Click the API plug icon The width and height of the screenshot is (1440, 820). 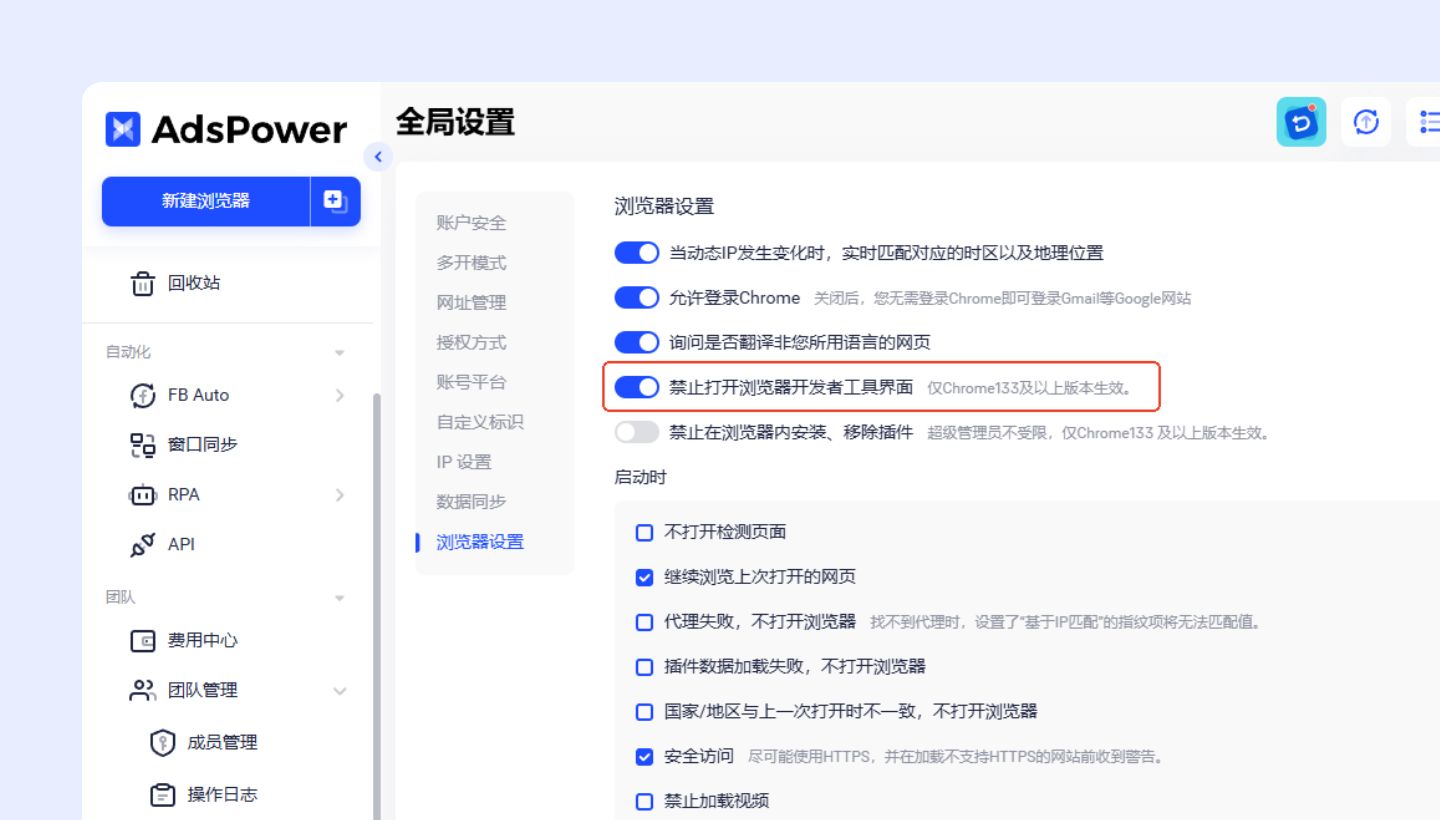(143, 544)
